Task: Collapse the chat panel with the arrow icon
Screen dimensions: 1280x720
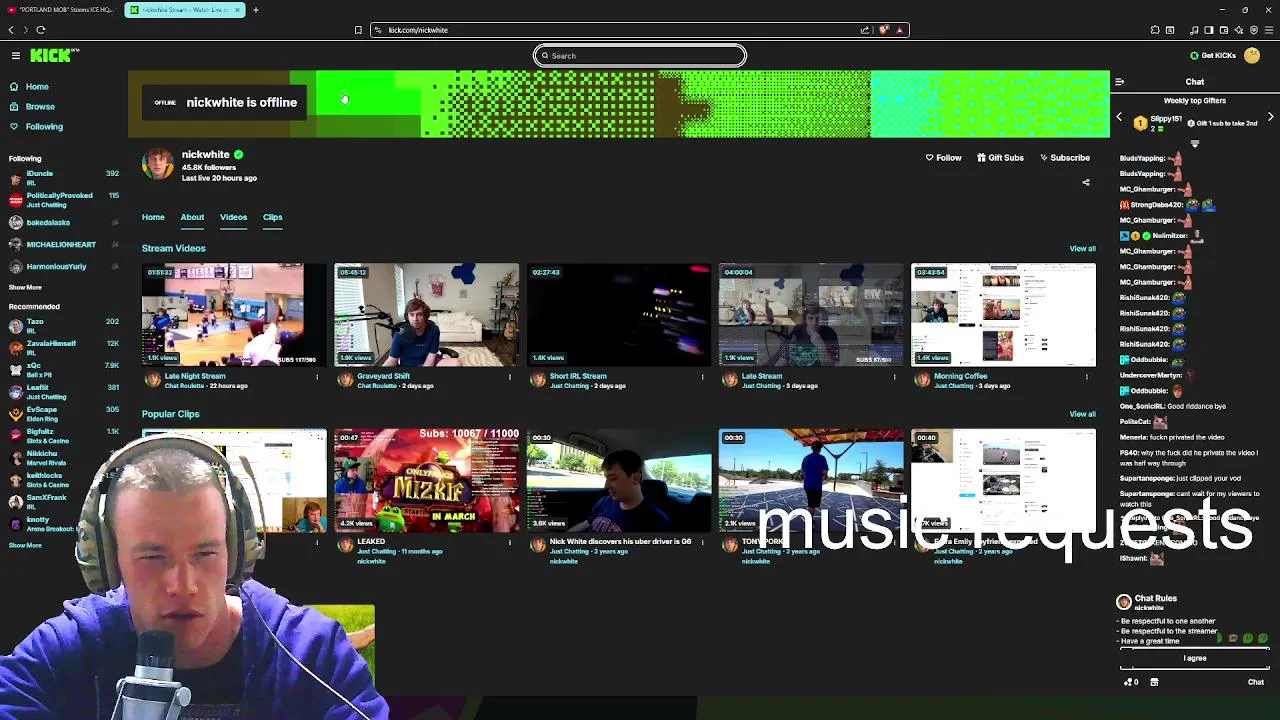Action: click(x=1119, y=82)
